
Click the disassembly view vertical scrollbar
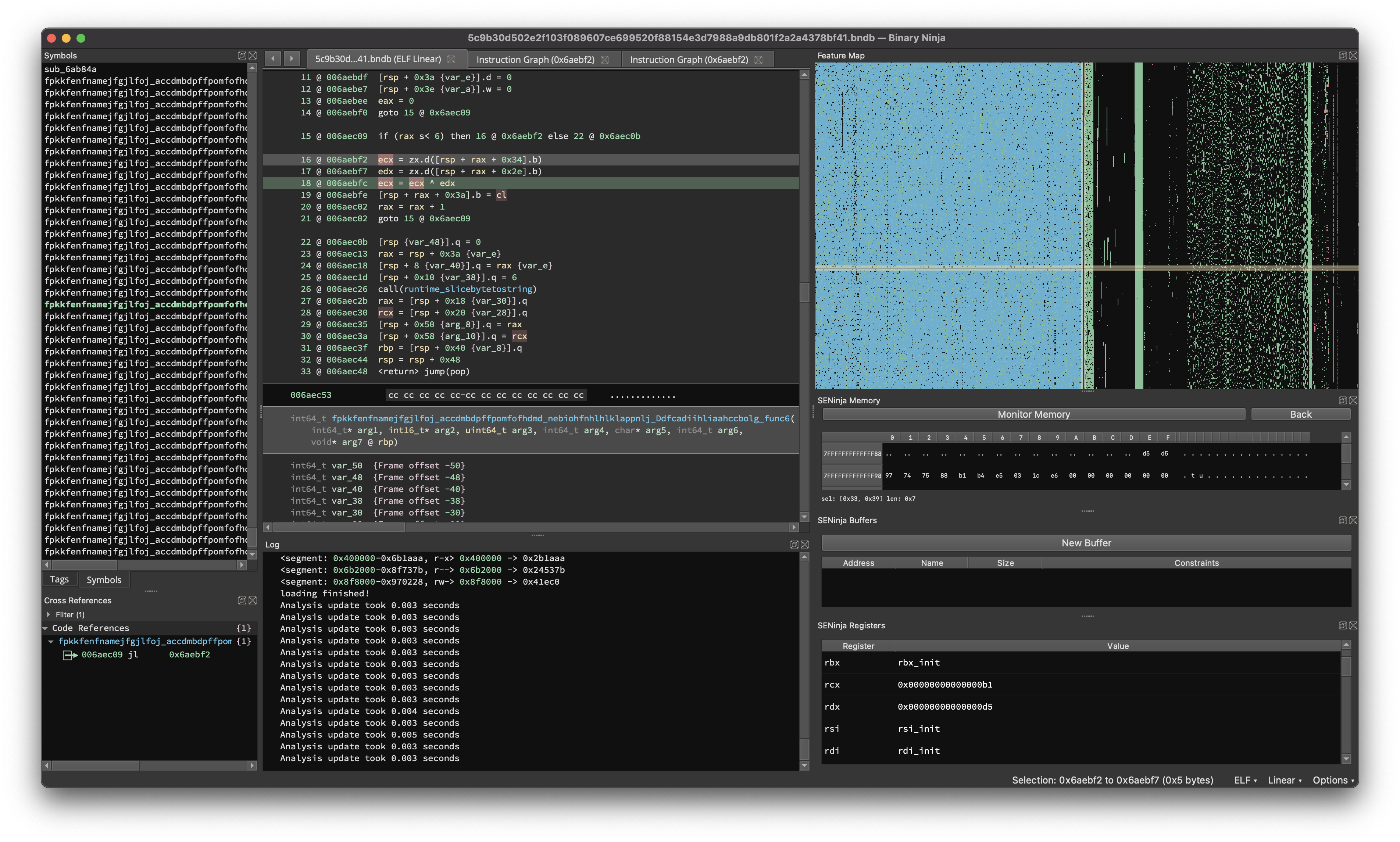(804, 296)
